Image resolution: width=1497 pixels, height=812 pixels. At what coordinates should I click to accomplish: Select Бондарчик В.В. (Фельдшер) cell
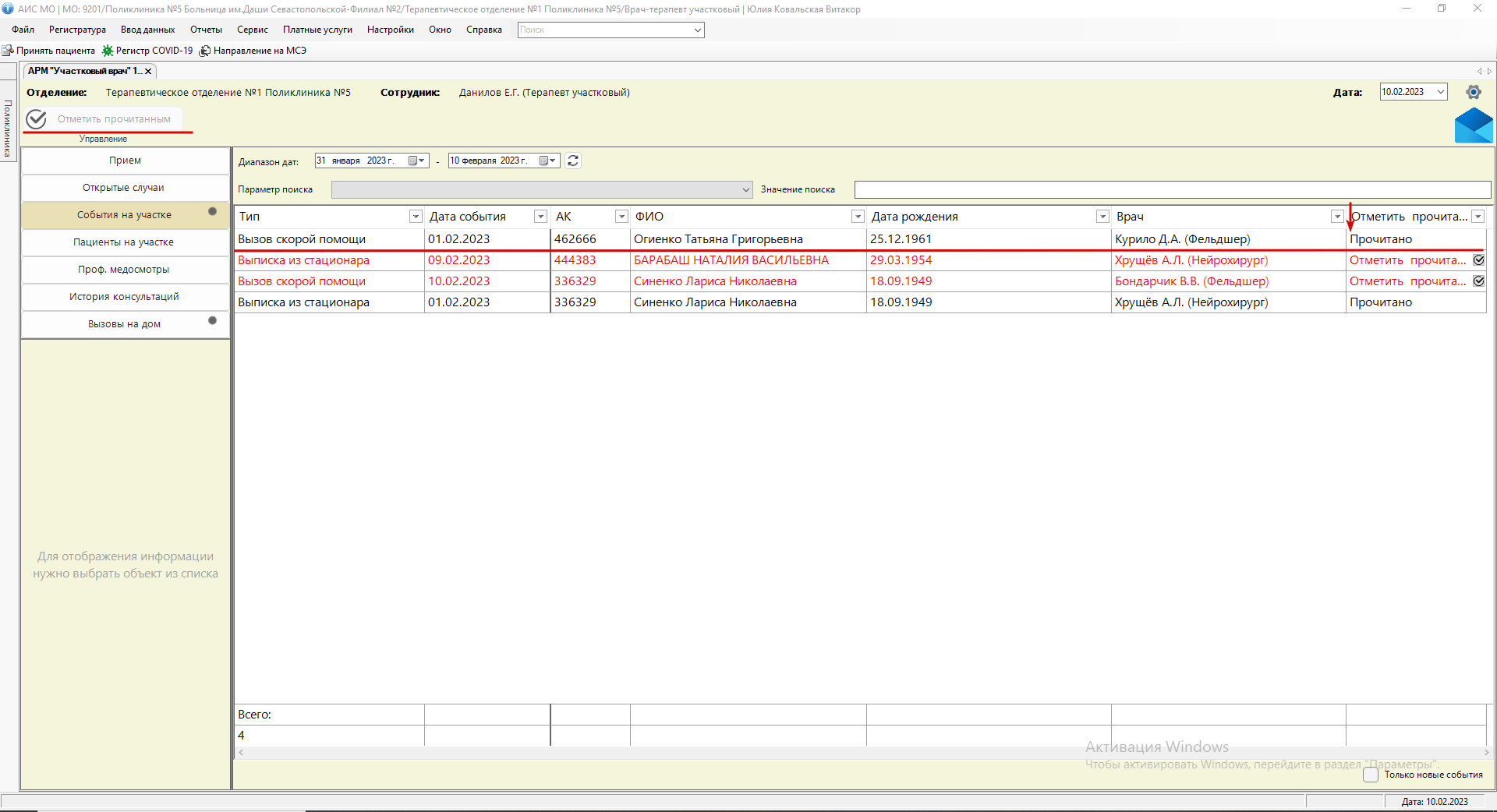[x=1228, y=281]
